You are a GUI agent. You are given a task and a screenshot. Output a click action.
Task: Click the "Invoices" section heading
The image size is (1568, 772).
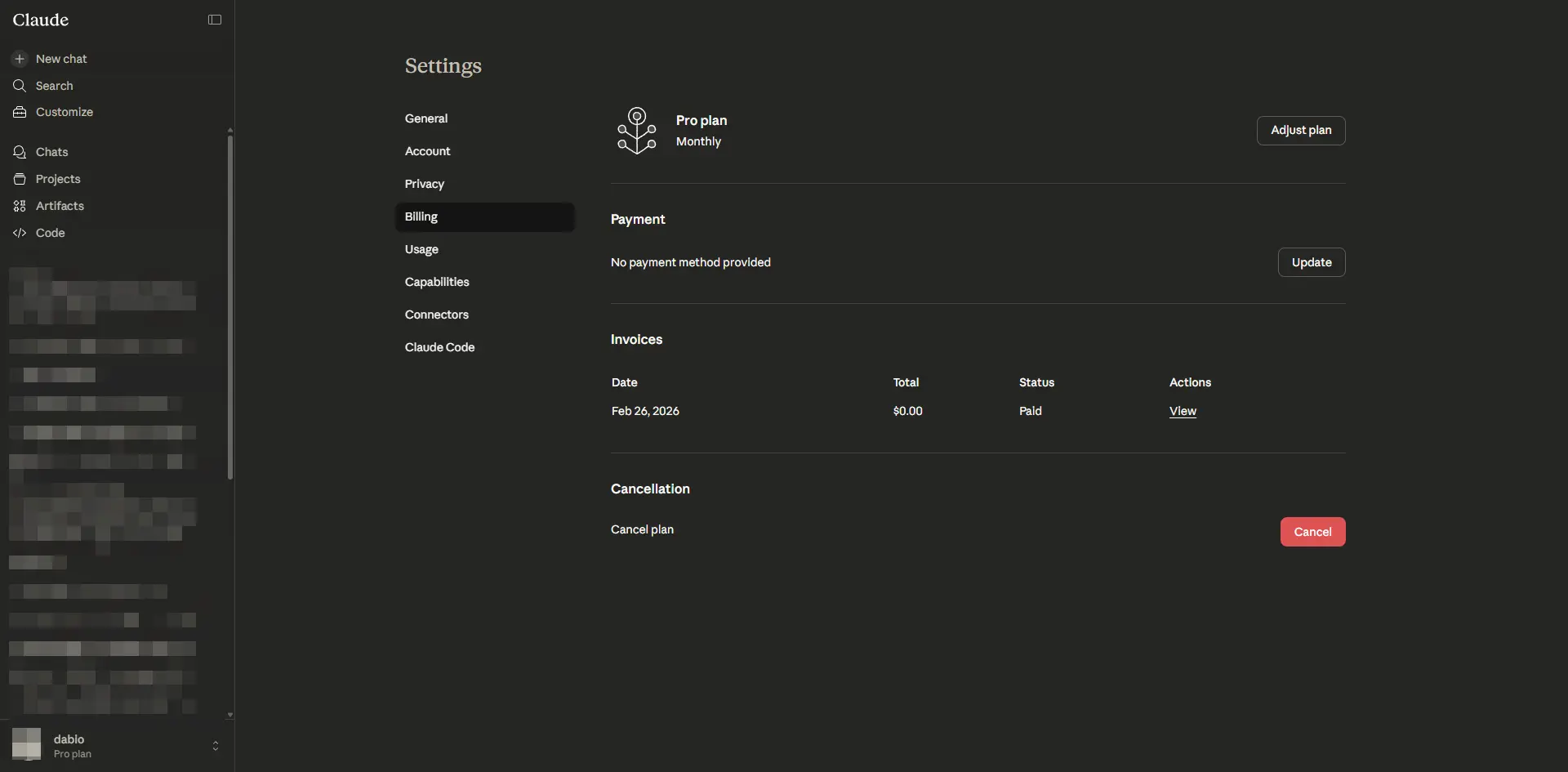(636, 339)
